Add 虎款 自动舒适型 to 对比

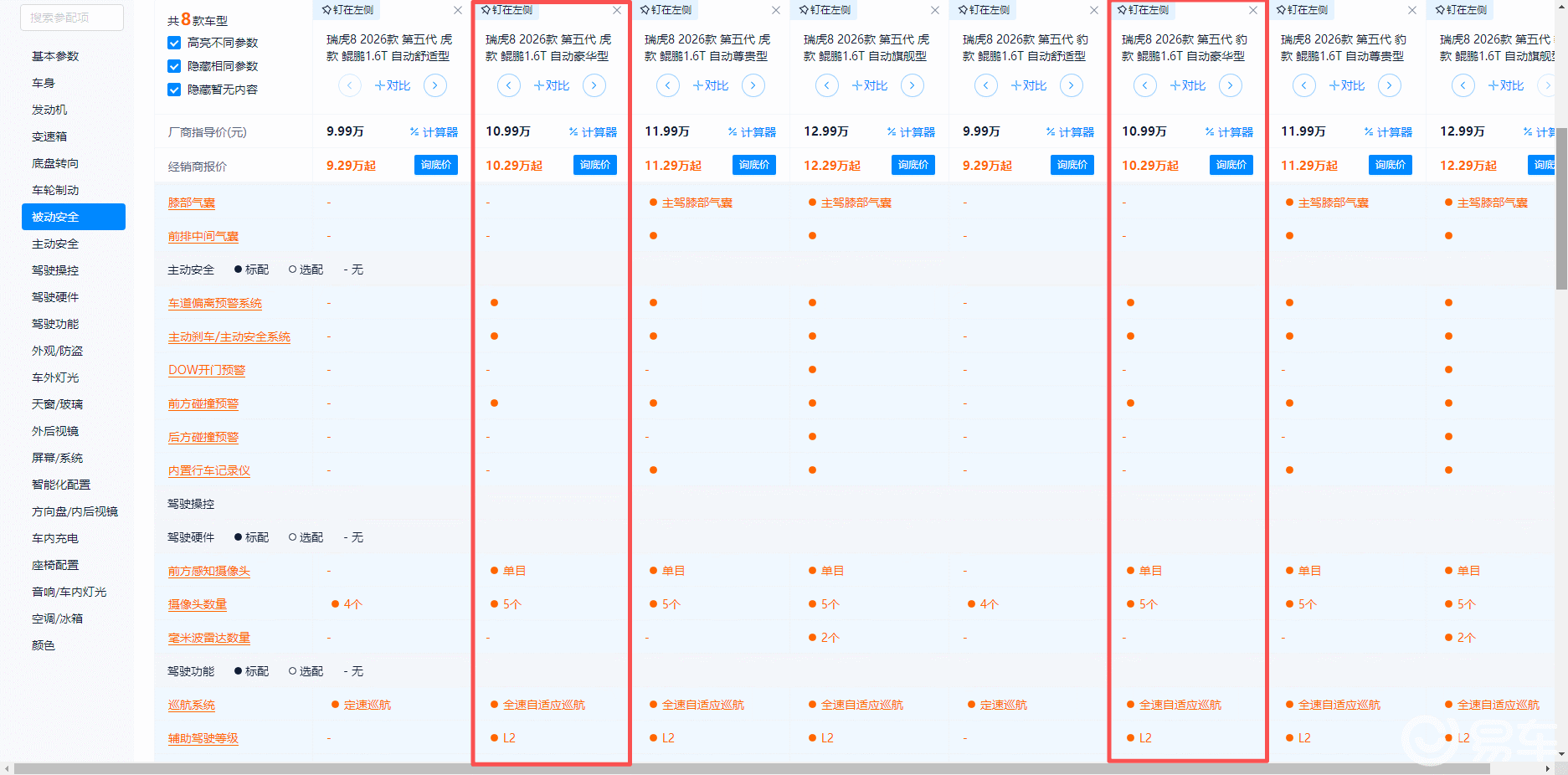click(x=392, y=85)
